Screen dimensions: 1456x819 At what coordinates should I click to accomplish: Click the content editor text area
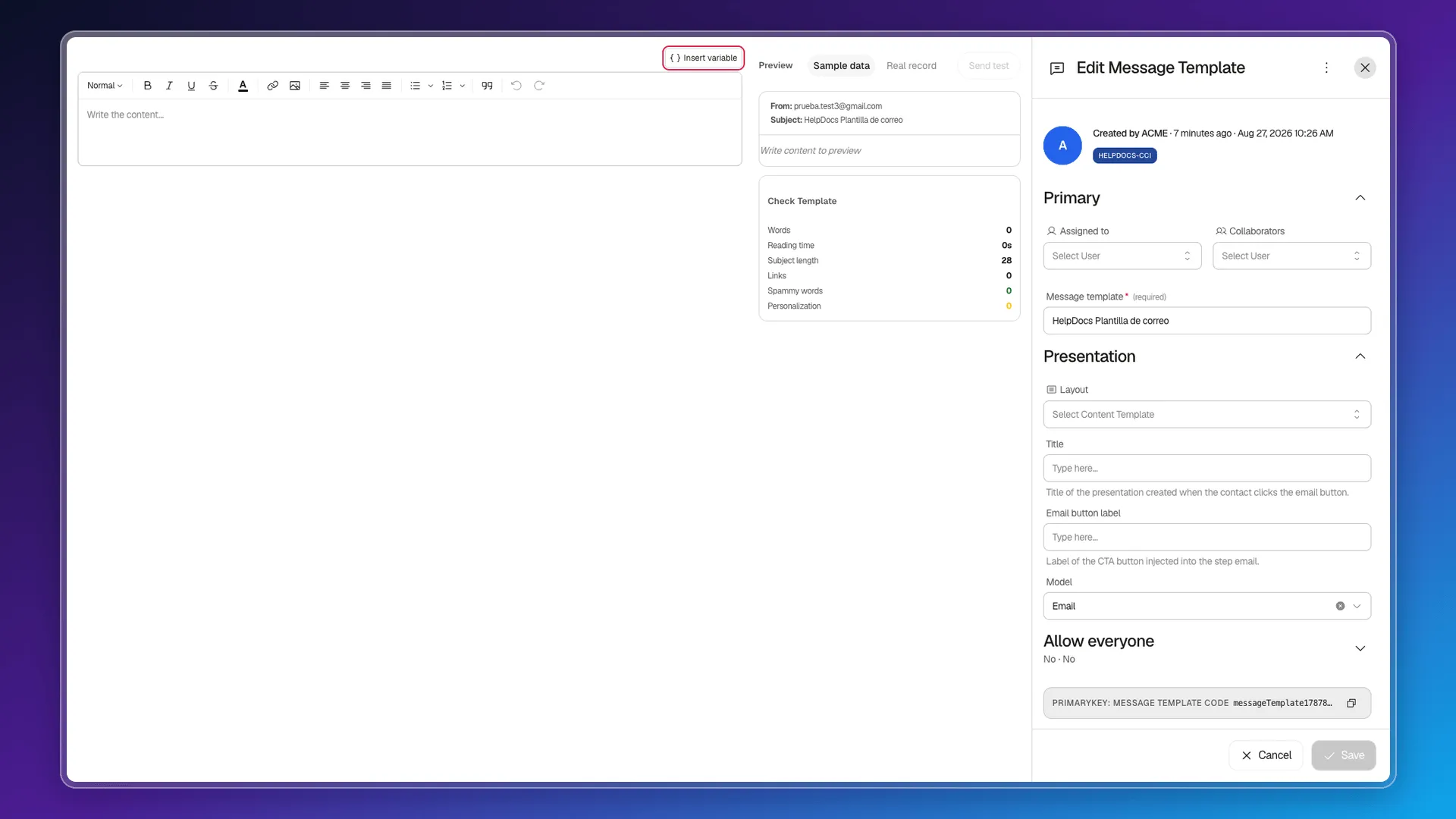coord(409,132)
